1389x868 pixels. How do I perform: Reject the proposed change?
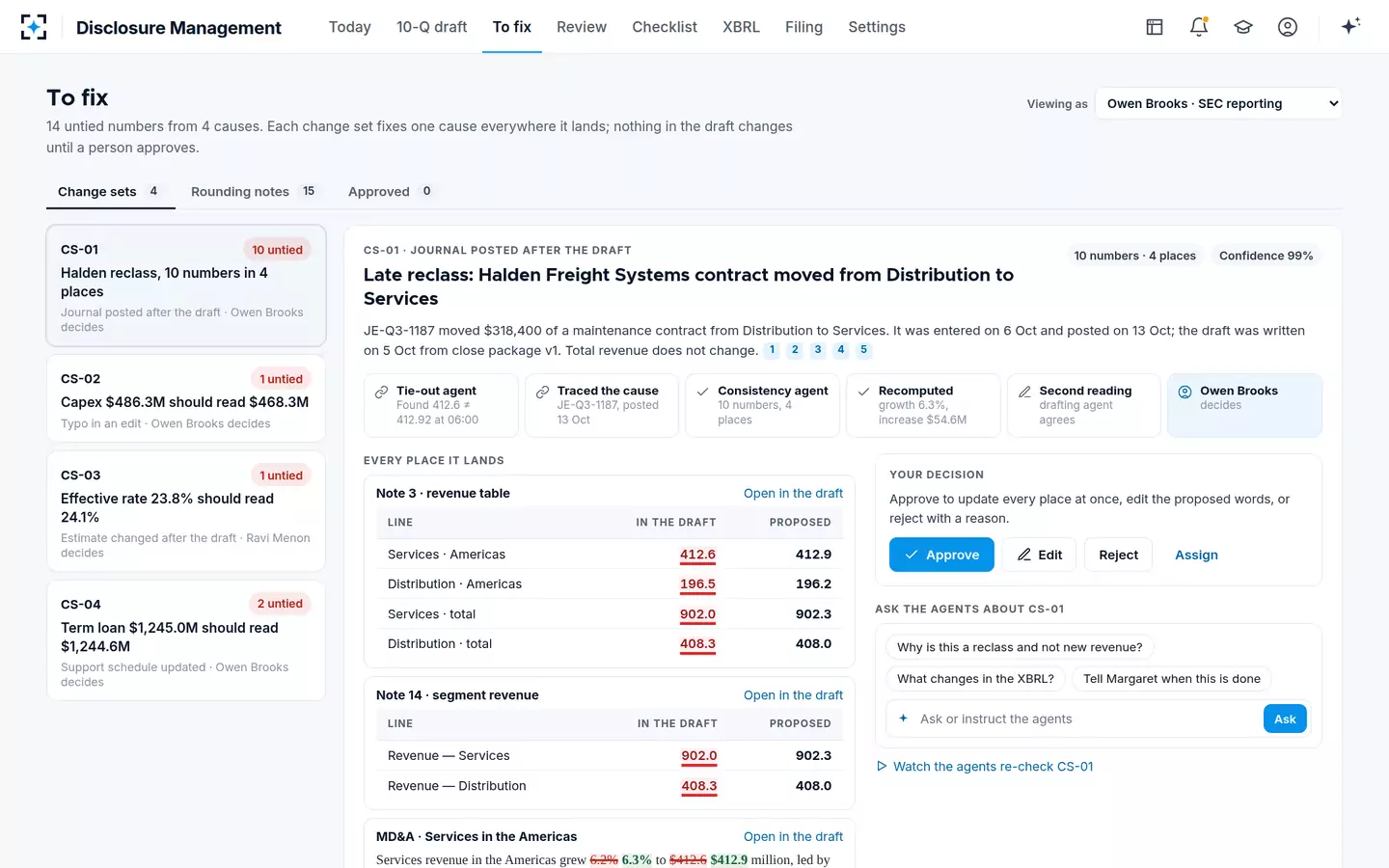coord(1118,555)
